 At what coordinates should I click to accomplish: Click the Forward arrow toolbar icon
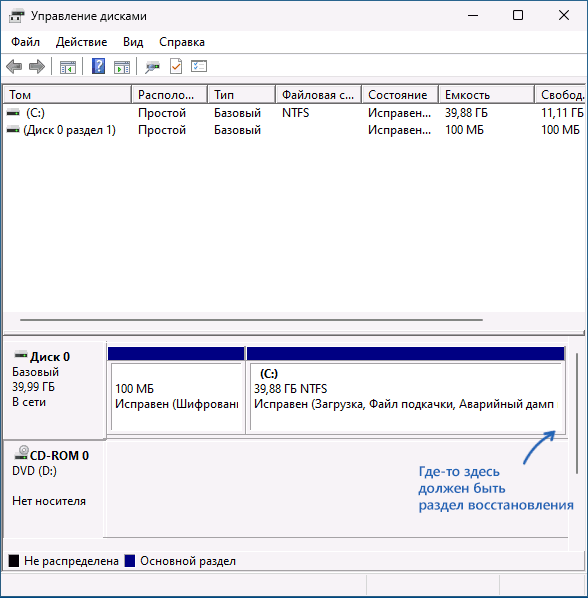pos(37,67)
